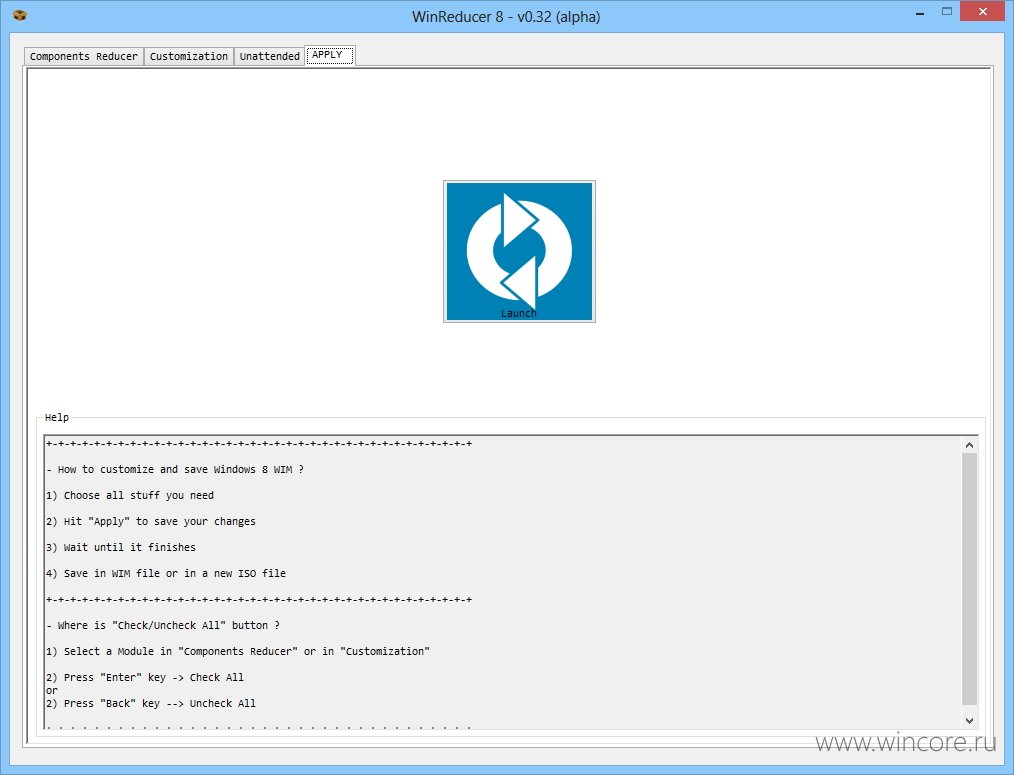The image size is (1014, 775).
Task: Click the line '2) Hit "Apply" to save your changes'
Action: point(151,521)
